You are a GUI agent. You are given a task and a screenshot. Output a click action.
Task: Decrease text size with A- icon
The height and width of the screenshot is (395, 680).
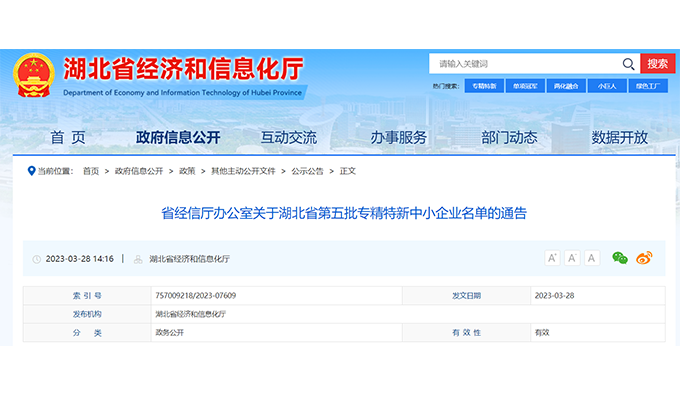pos(572,258)
